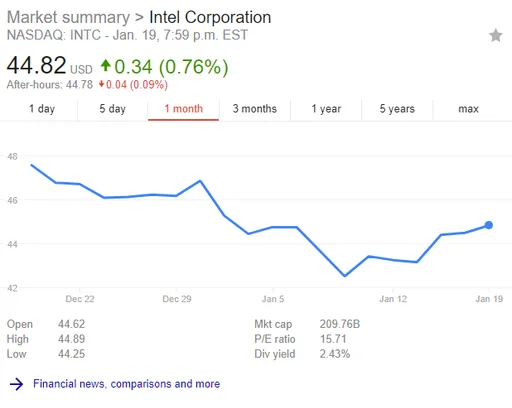Viewport: 512px width, 408px height.
Task: Switch to the 5 day range
Action: click(x=113, y=109)
